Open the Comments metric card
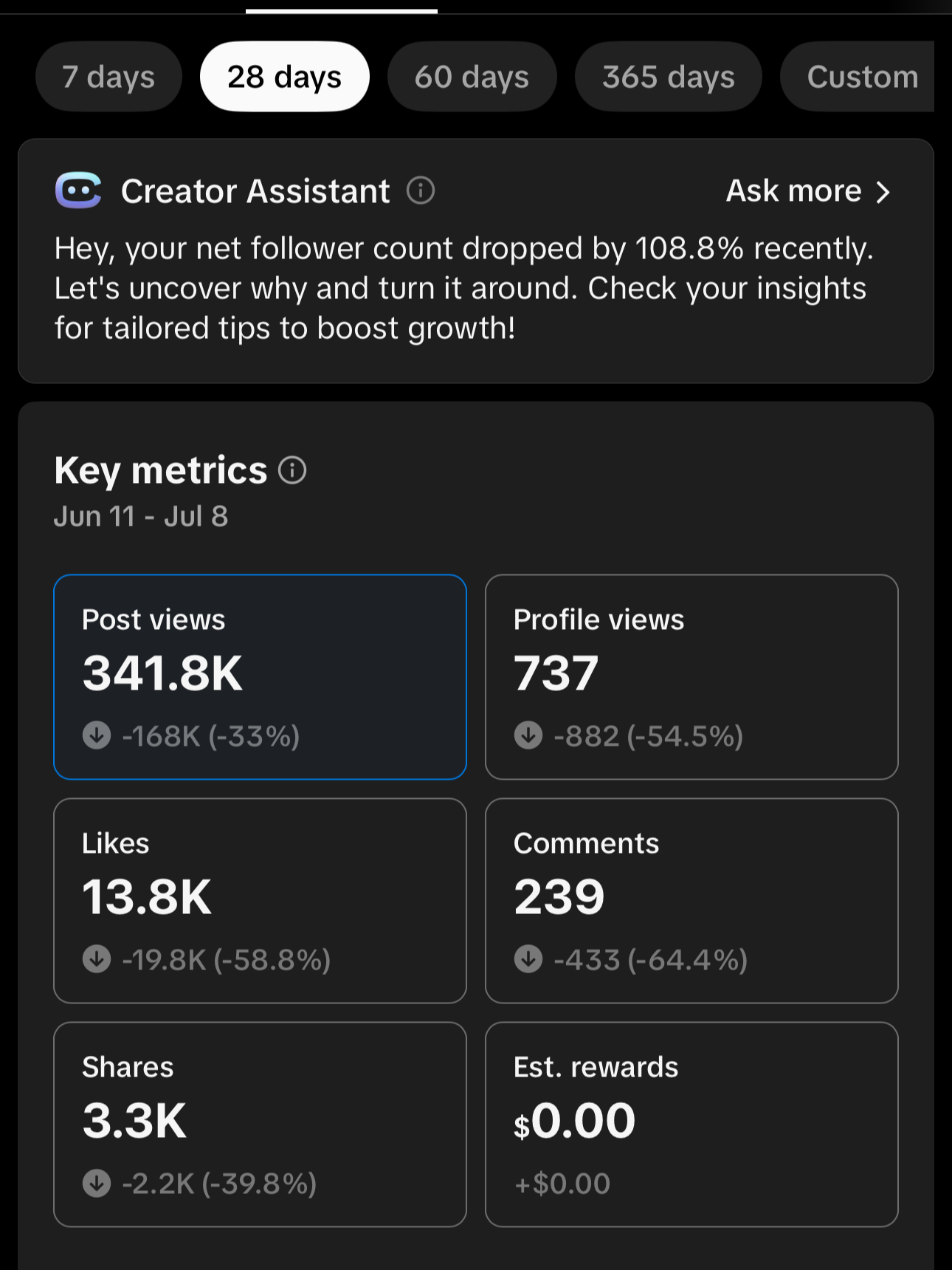 click(691, 901)
